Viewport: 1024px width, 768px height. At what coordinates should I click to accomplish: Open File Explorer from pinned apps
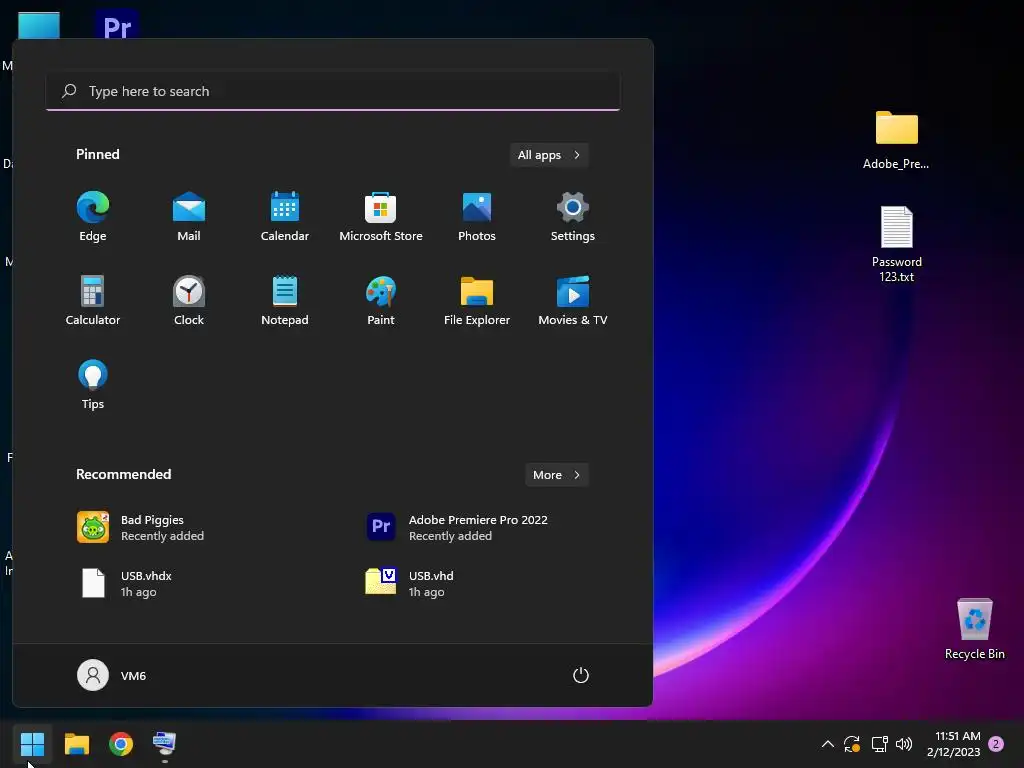477,300
